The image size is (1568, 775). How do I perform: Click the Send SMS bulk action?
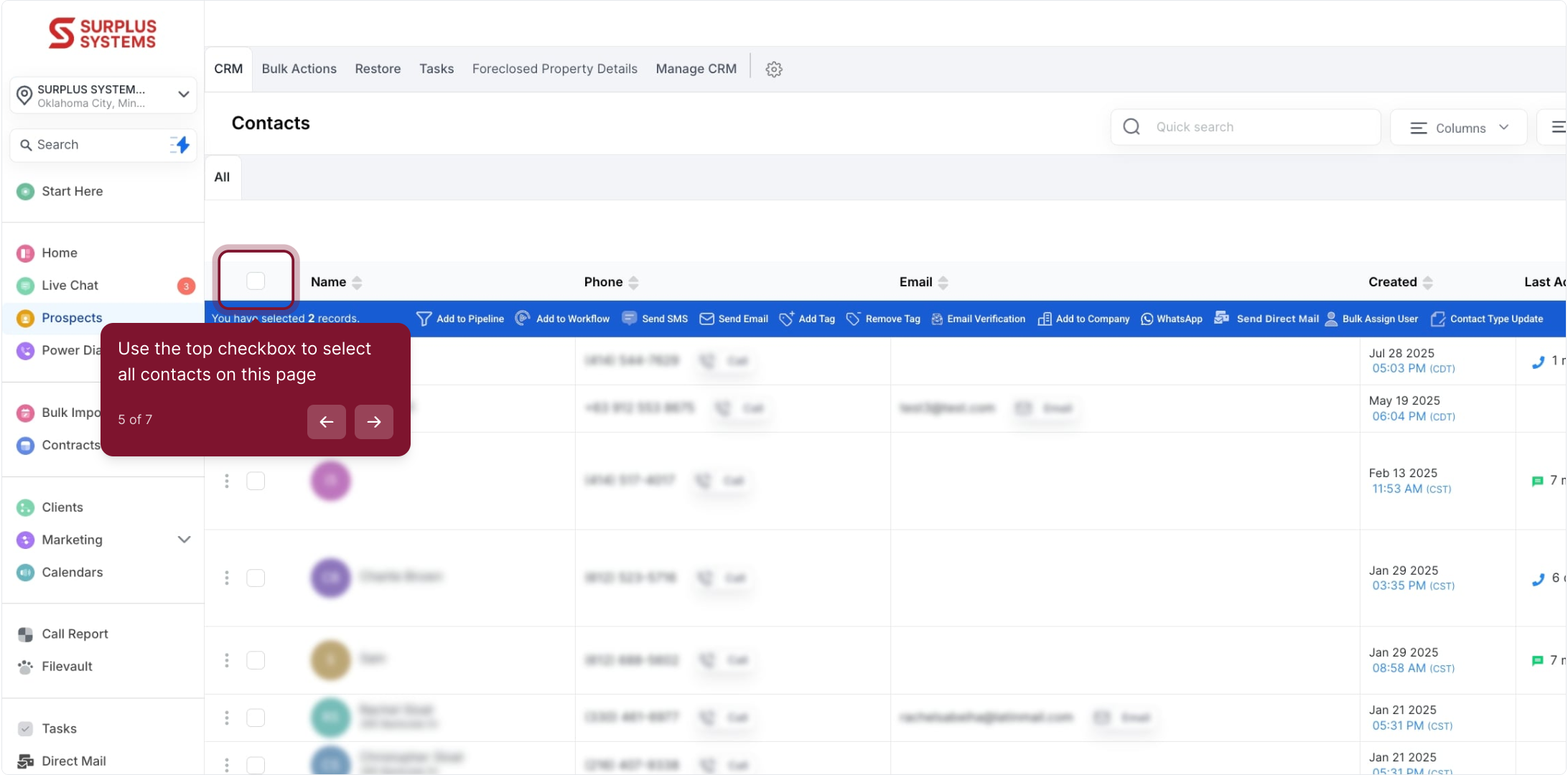click(x=655, y=319)
